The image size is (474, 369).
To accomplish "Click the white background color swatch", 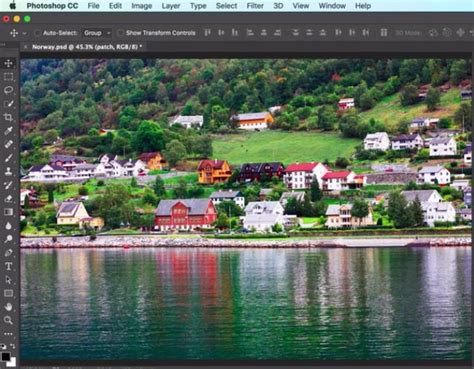I will coord(13,362).
